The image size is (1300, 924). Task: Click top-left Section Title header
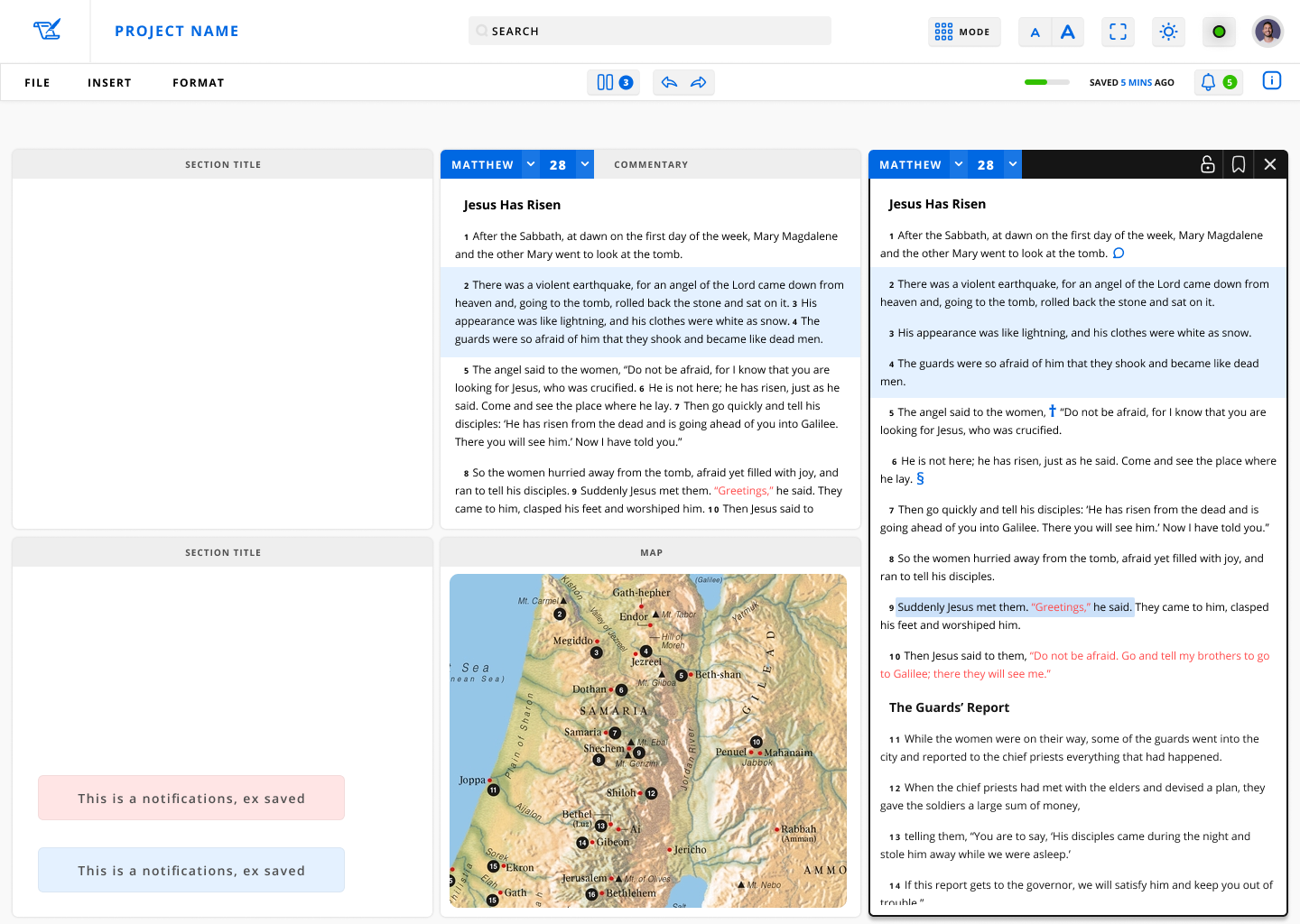(223, 164)
